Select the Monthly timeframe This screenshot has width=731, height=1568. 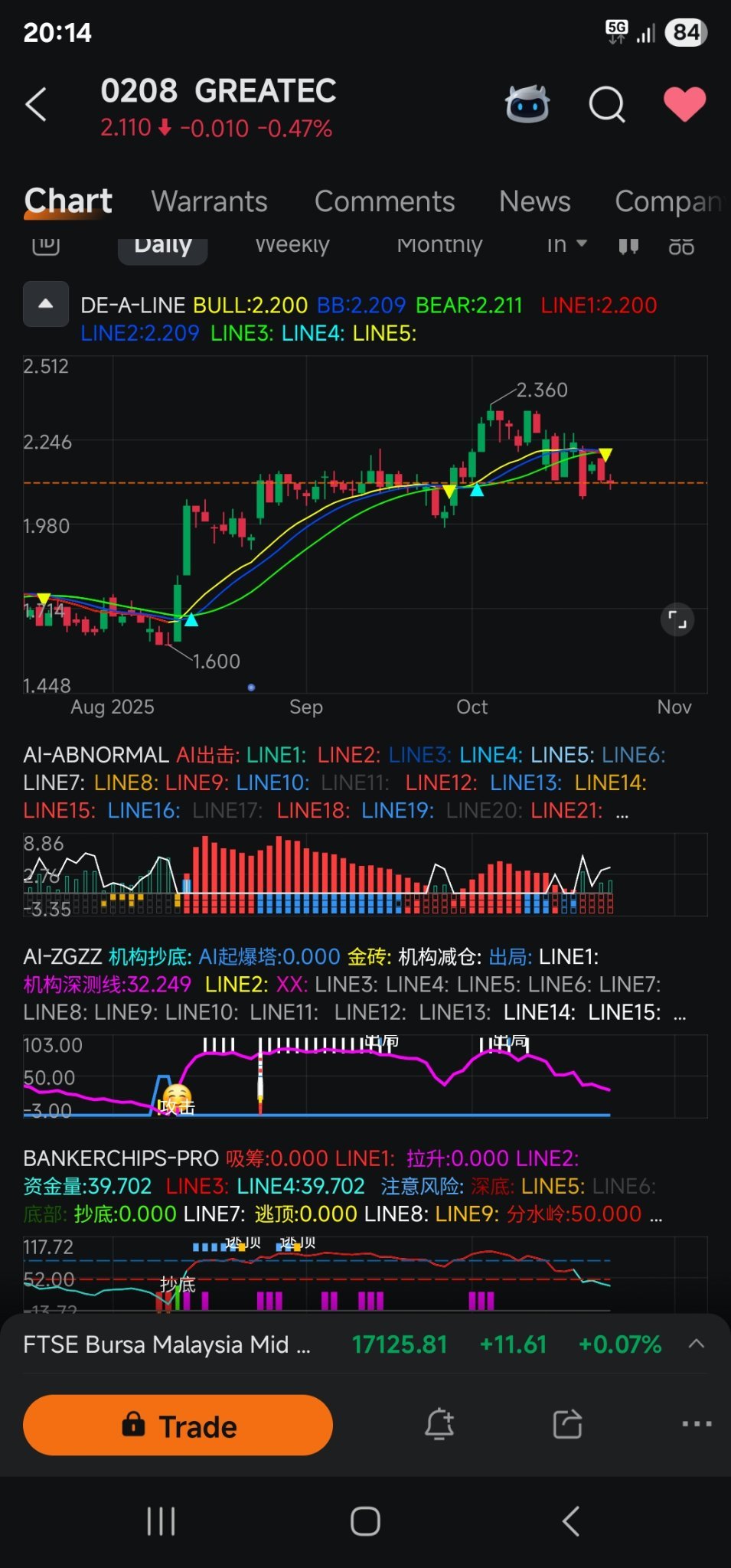(439, 245)
